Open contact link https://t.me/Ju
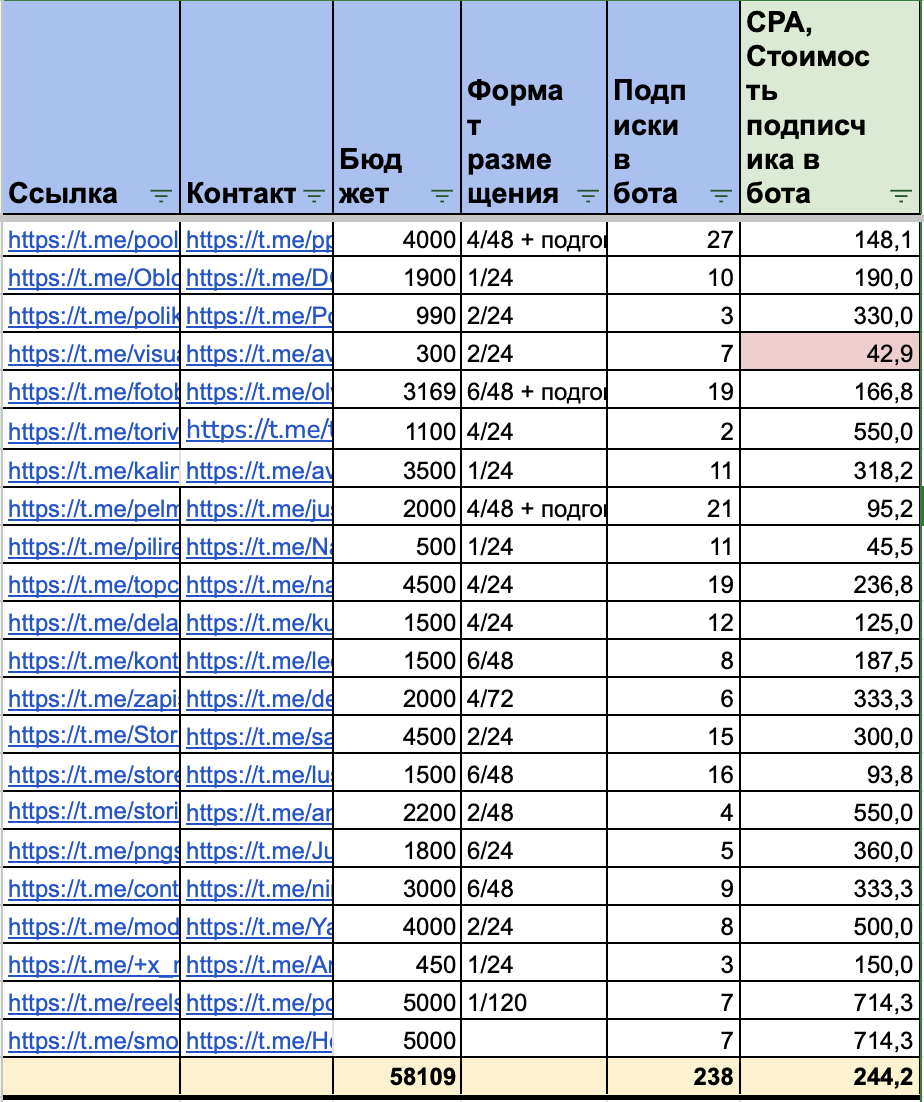The image size is (924, 1102). point(259,850)
